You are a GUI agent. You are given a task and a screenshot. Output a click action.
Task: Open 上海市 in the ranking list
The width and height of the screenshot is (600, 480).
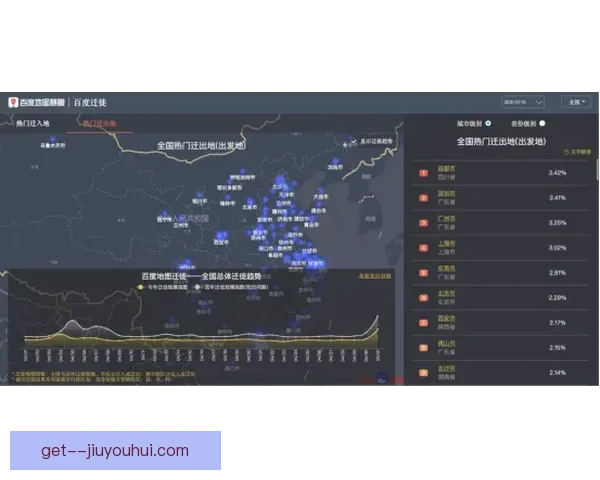point(447,243)
